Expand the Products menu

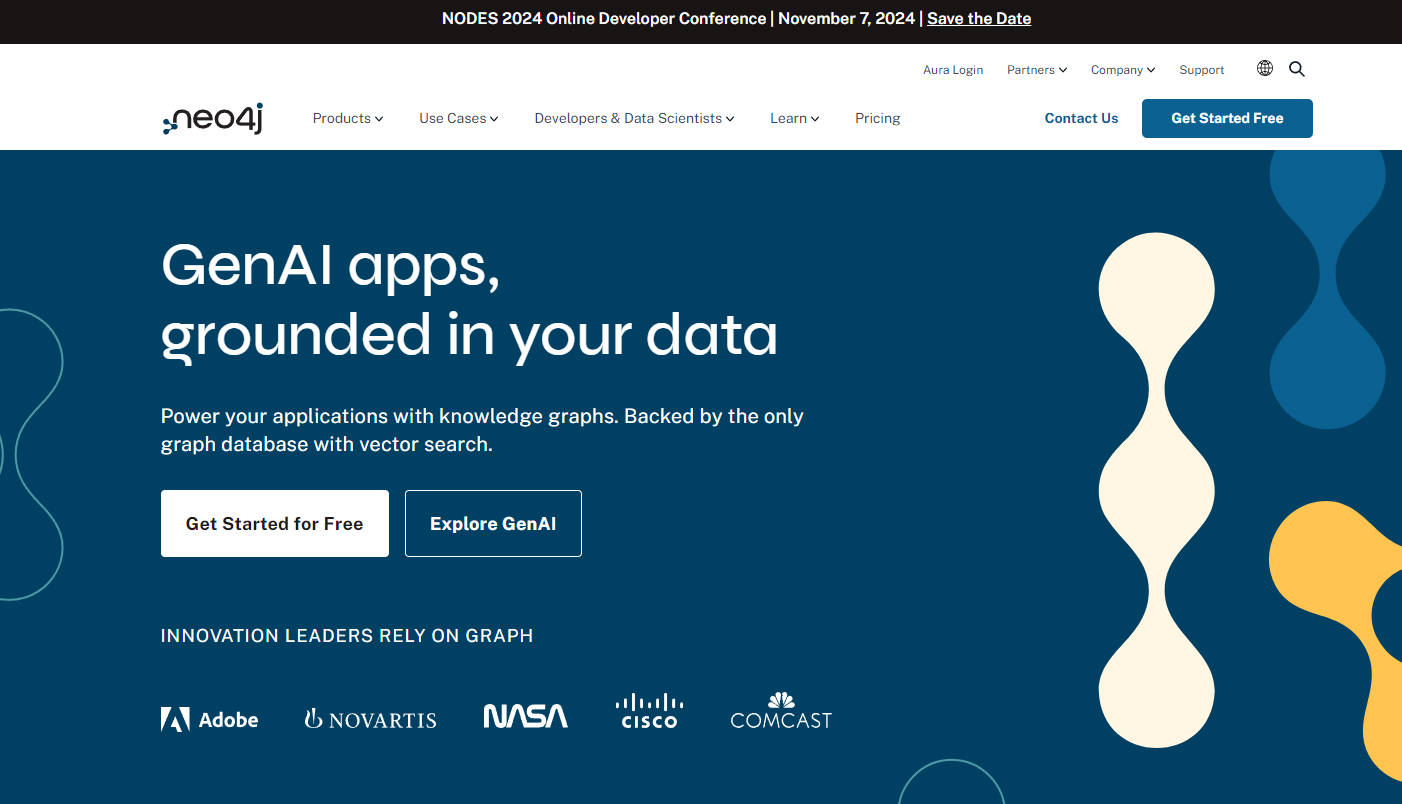(x=348, y=118)
